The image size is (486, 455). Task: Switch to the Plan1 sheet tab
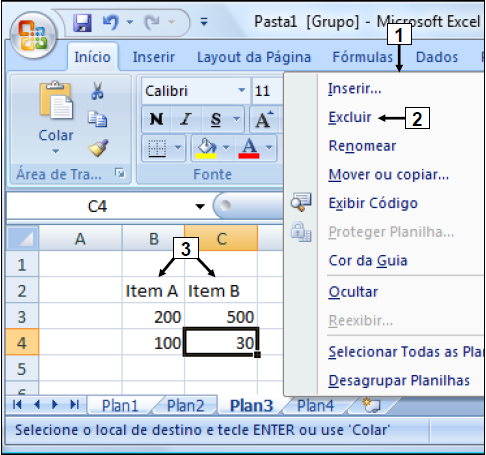[x=120, y=406]
